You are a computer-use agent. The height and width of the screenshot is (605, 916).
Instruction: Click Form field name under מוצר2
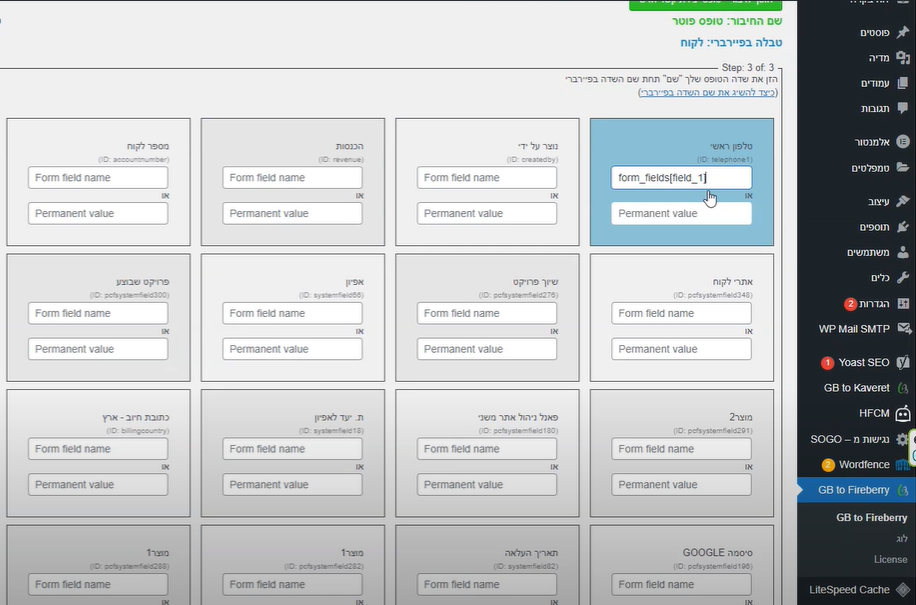[x=681, y=448]
